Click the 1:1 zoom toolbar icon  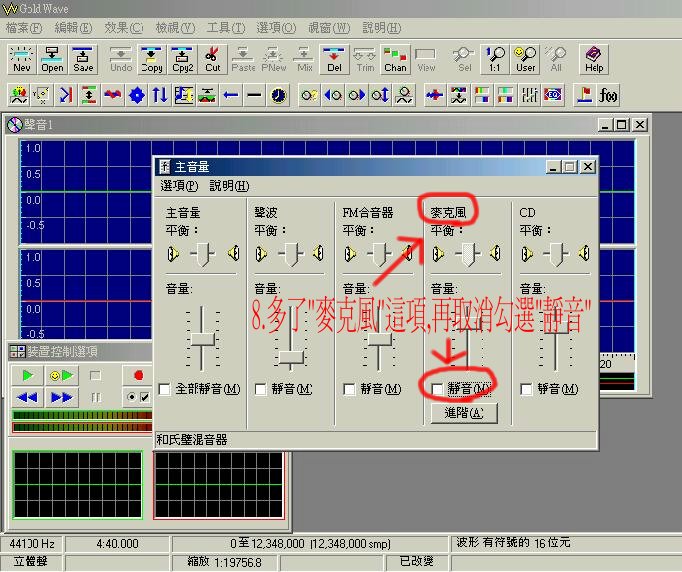tap(495, 59)
